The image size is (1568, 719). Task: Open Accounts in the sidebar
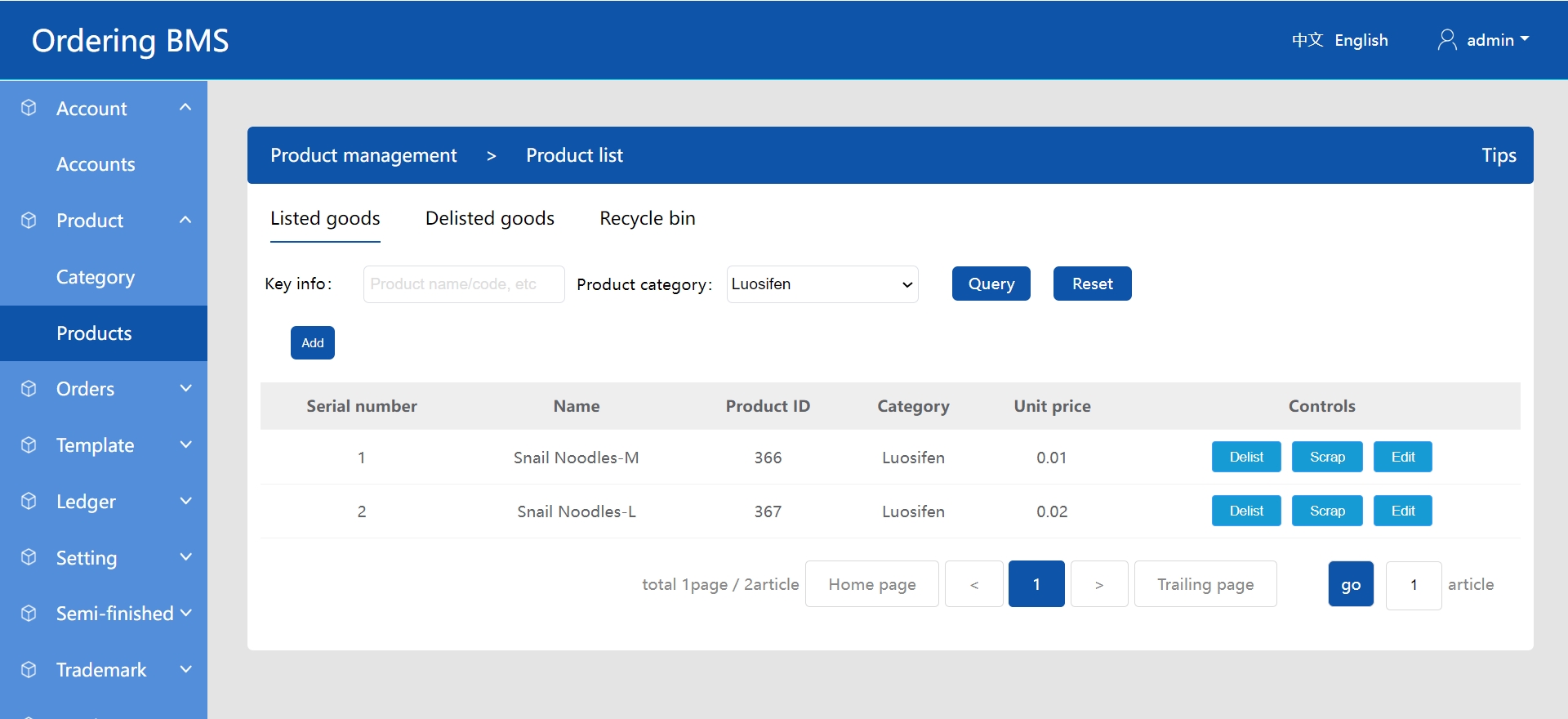tap(96, 164)
